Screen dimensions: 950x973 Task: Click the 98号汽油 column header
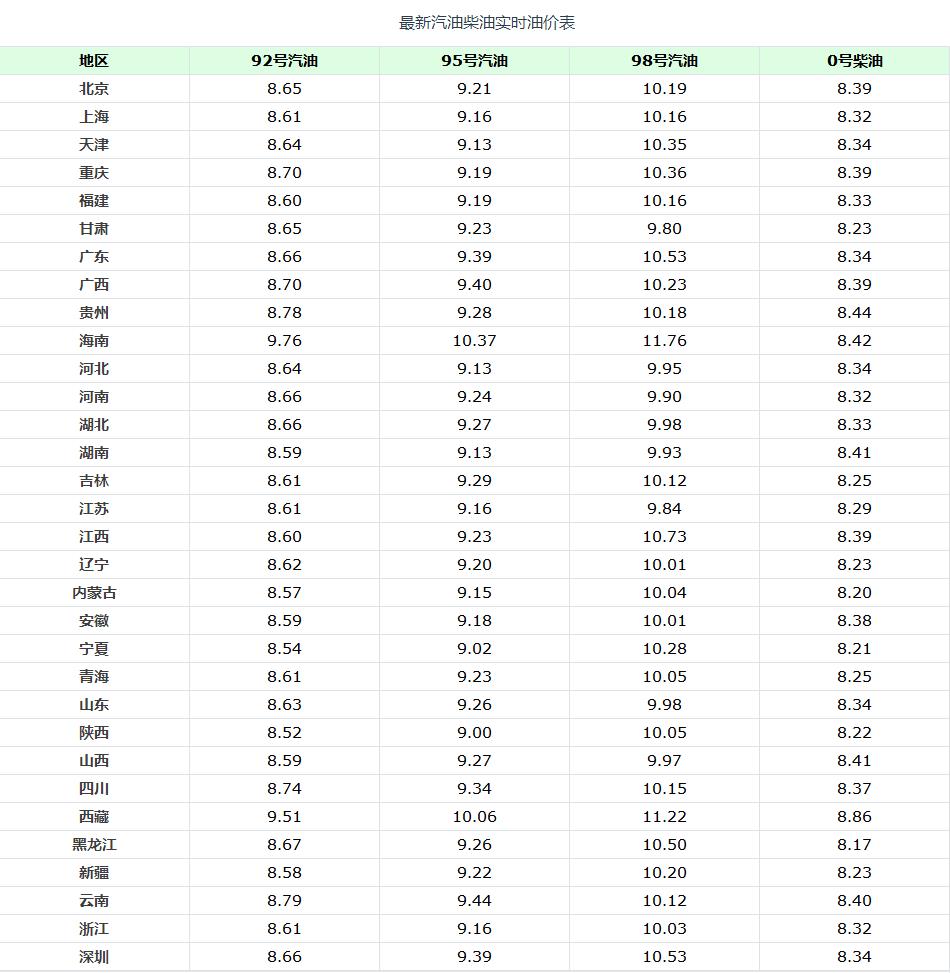tap(664, 61)
